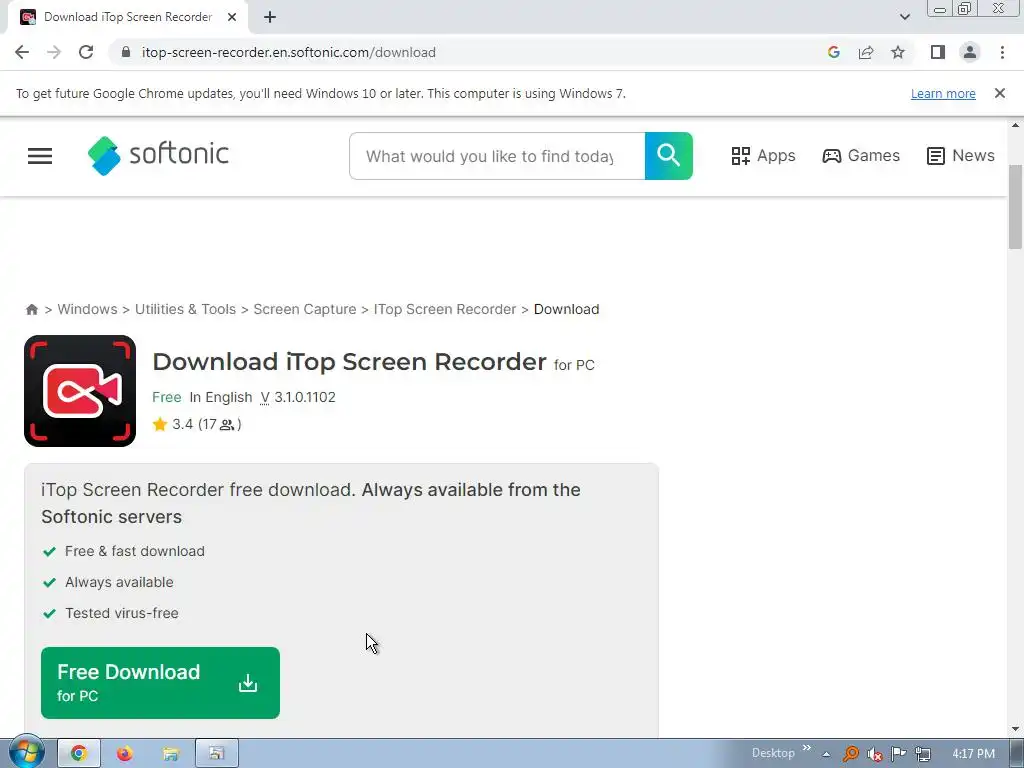Screen dimensions: 1024x768
Task: Click the Chrome taskbar icon
Action: 79,754
